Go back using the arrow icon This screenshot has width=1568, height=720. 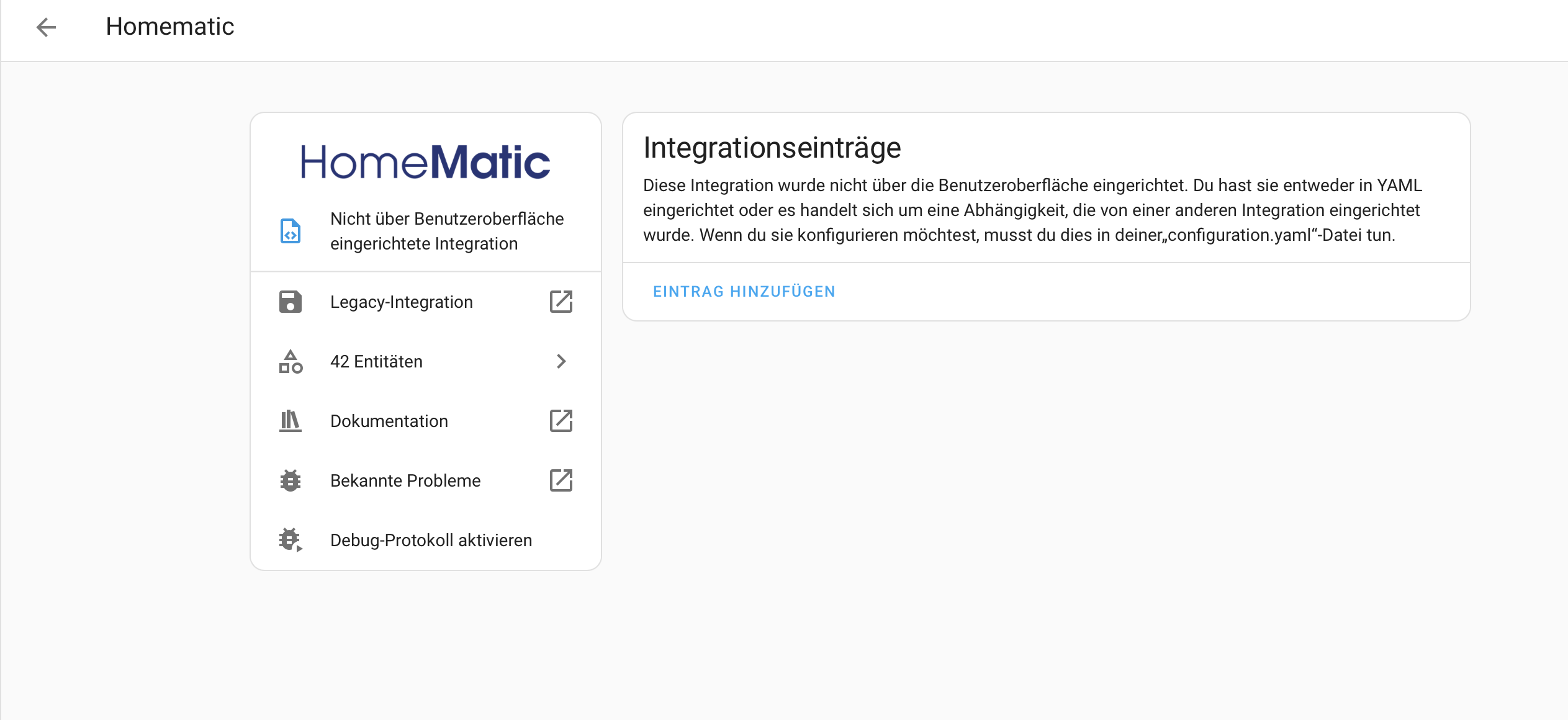point(46,27)
